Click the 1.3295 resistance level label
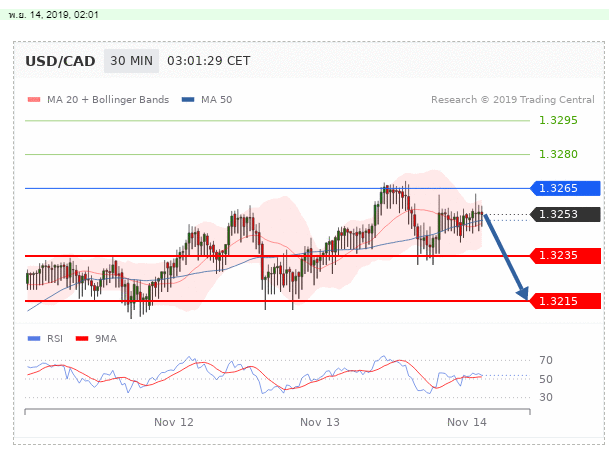Screen dimensions: 609x453 coord(558,120)
